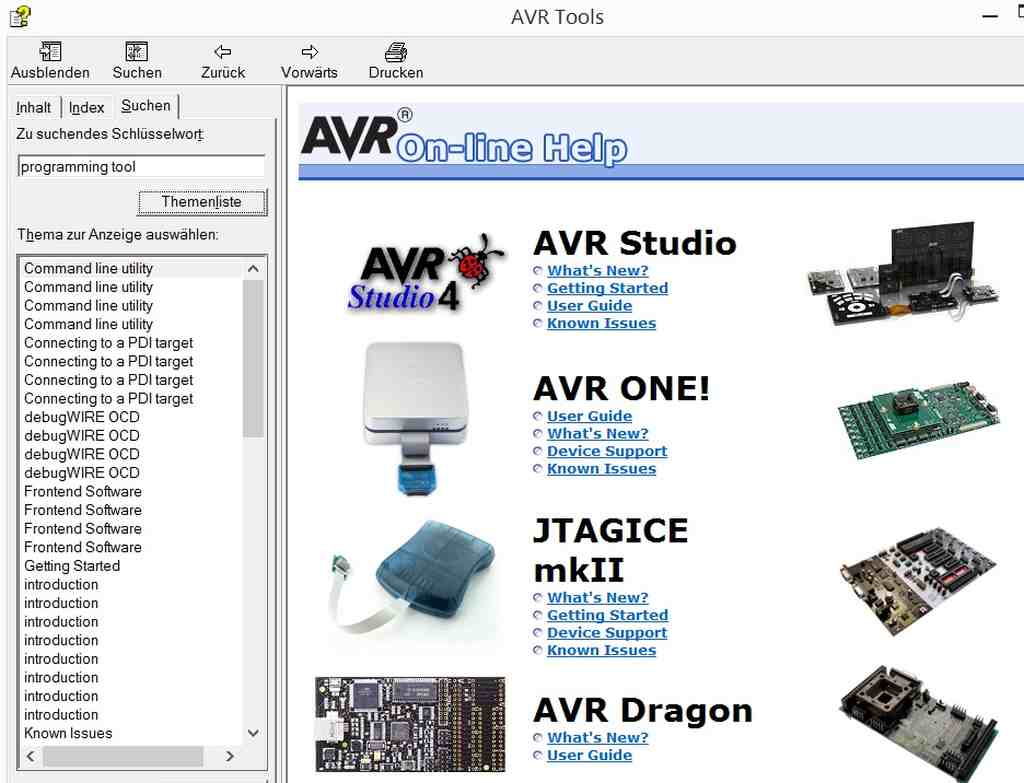Click the AVR ONE! device image

click(416, 418)
